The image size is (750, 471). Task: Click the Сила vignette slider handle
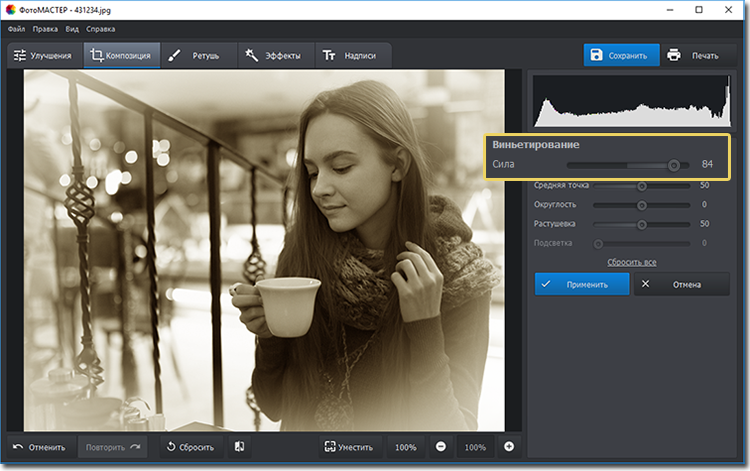(x=674, y=164)
